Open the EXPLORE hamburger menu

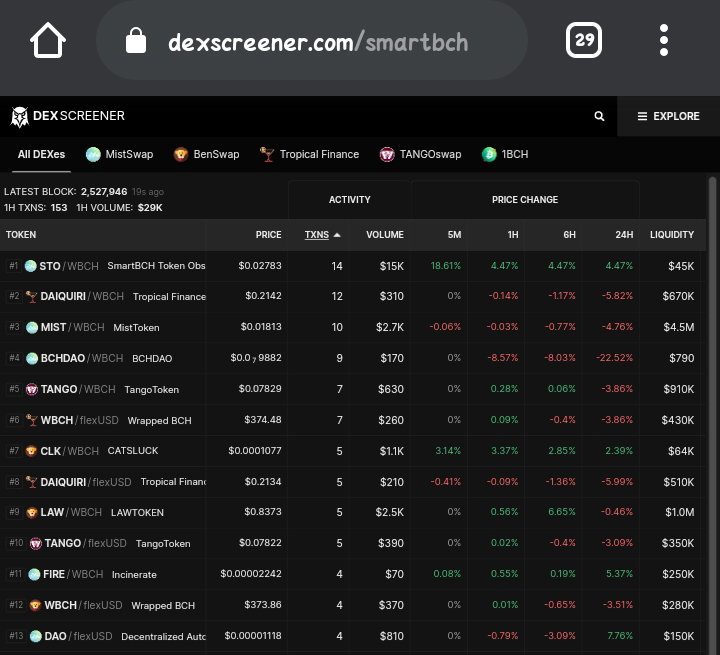669,116
